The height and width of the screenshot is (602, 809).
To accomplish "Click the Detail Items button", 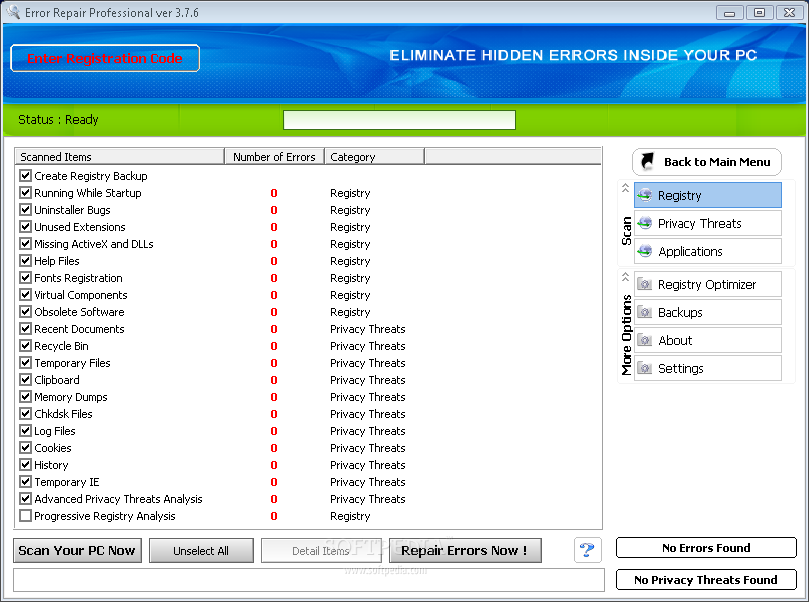I will click(321, 550).
